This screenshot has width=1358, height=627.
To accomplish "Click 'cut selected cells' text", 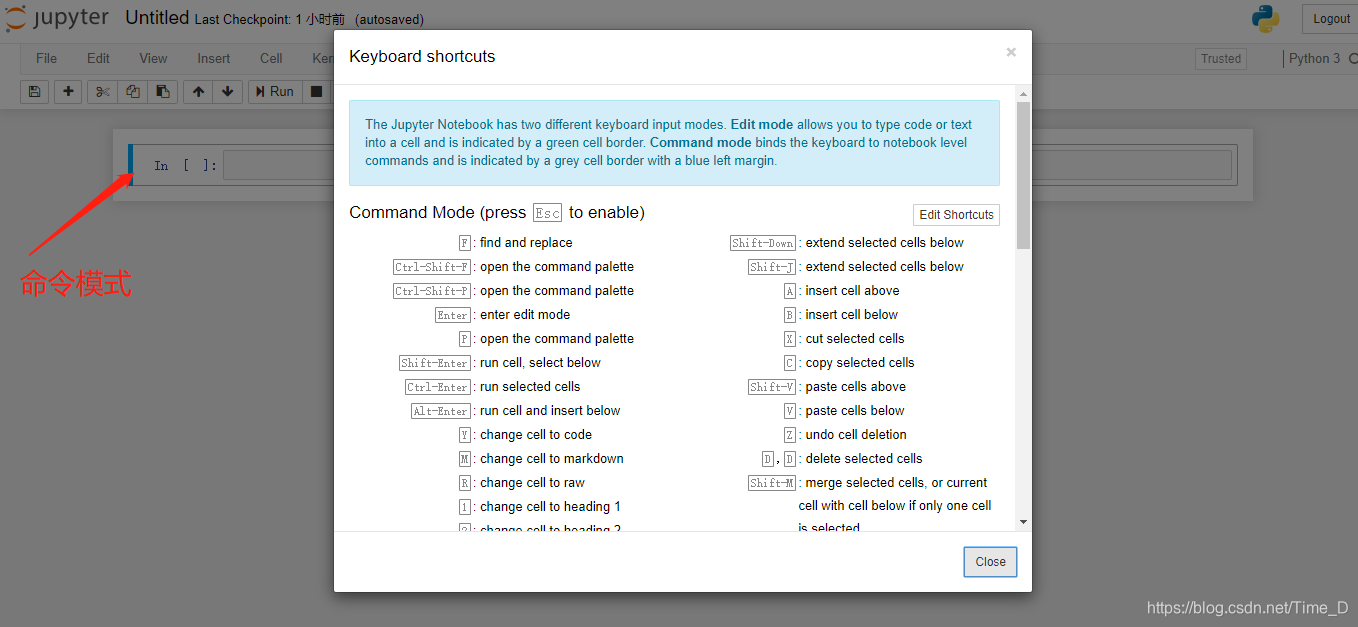I will (x=855, y=338).
